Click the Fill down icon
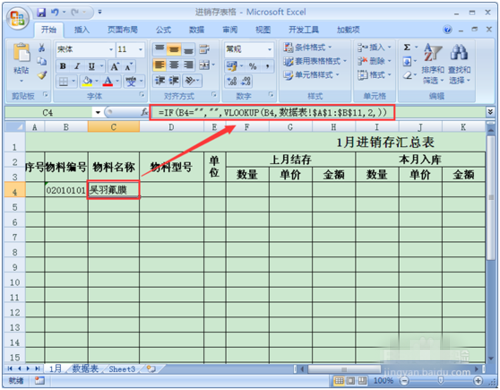 tap(407, 61)
